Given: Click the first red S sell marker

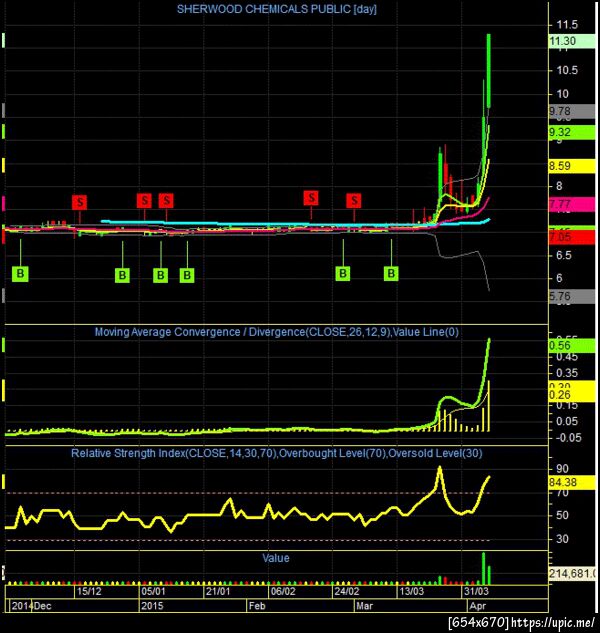Looking at the screenshot, I should 80,202.
